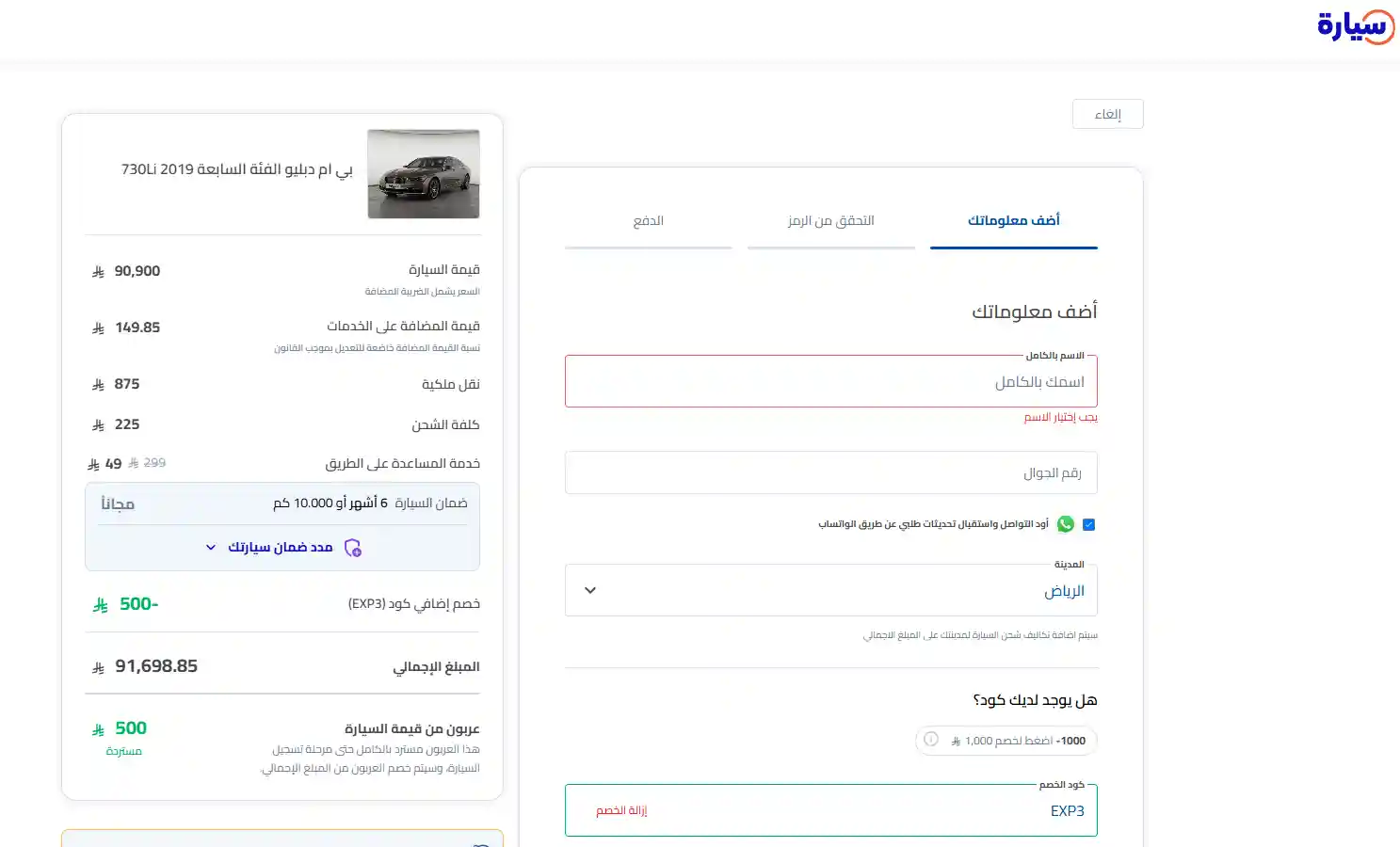Screen dimensions: 1400x847
Task: Click the نقل ملكية amount 875
Action: [127, 384]
